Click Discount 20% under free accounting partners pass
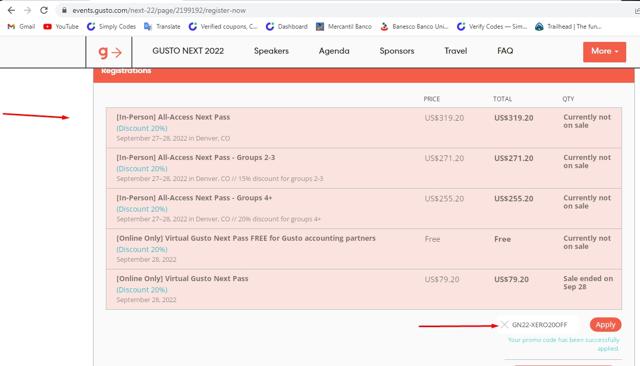 142,249
